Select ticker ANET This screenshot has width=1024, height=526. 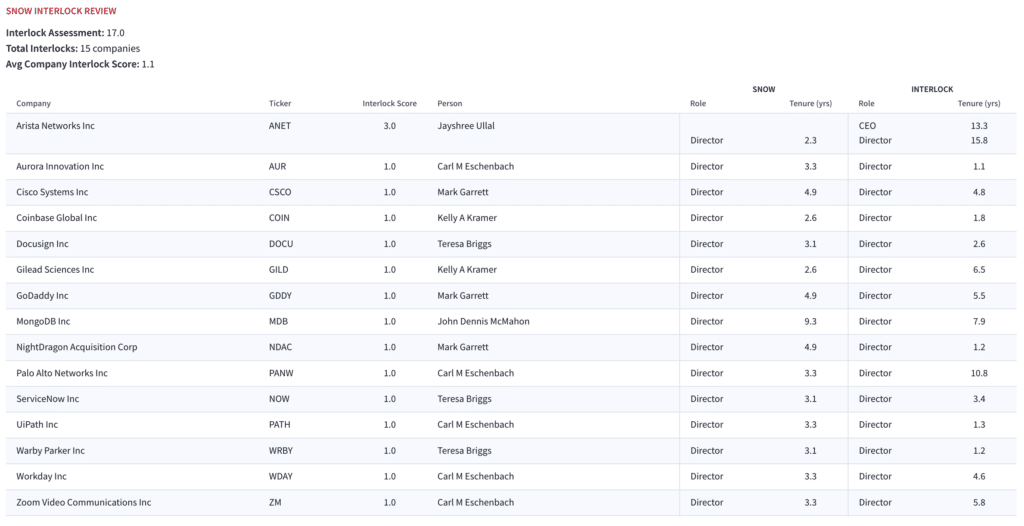tap(280, 125)
